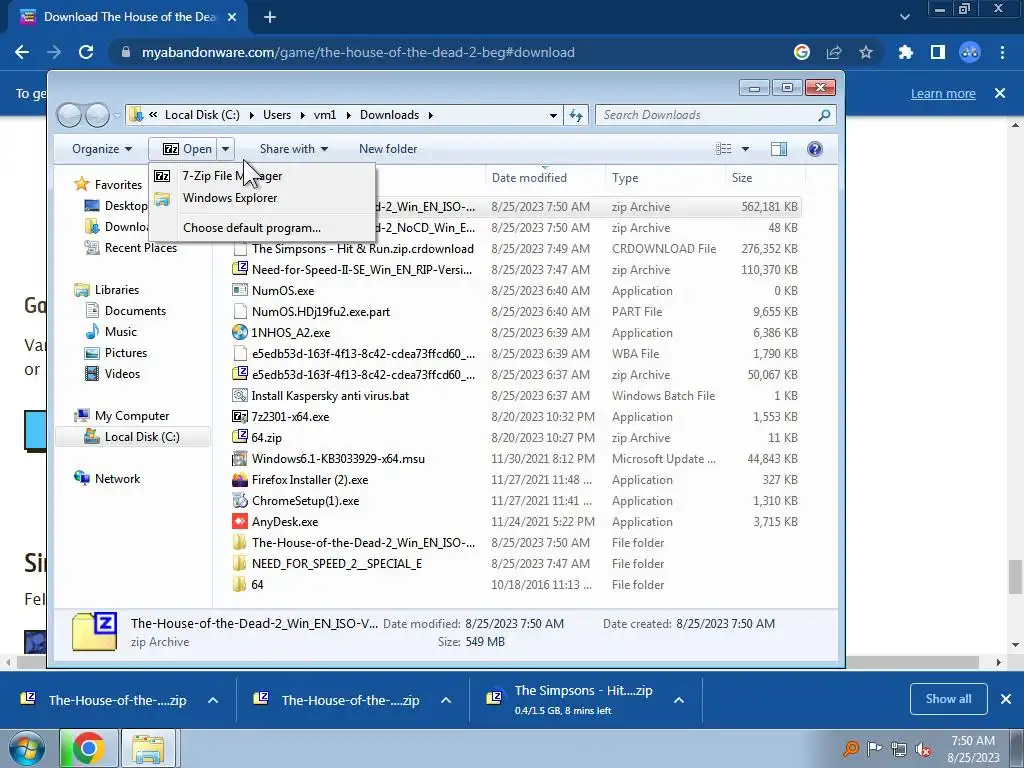Open the Windows Start menu
Image resolution: width=1024 pixels, height=768 pixels.
pyautogui.click(x=26, y=749)
